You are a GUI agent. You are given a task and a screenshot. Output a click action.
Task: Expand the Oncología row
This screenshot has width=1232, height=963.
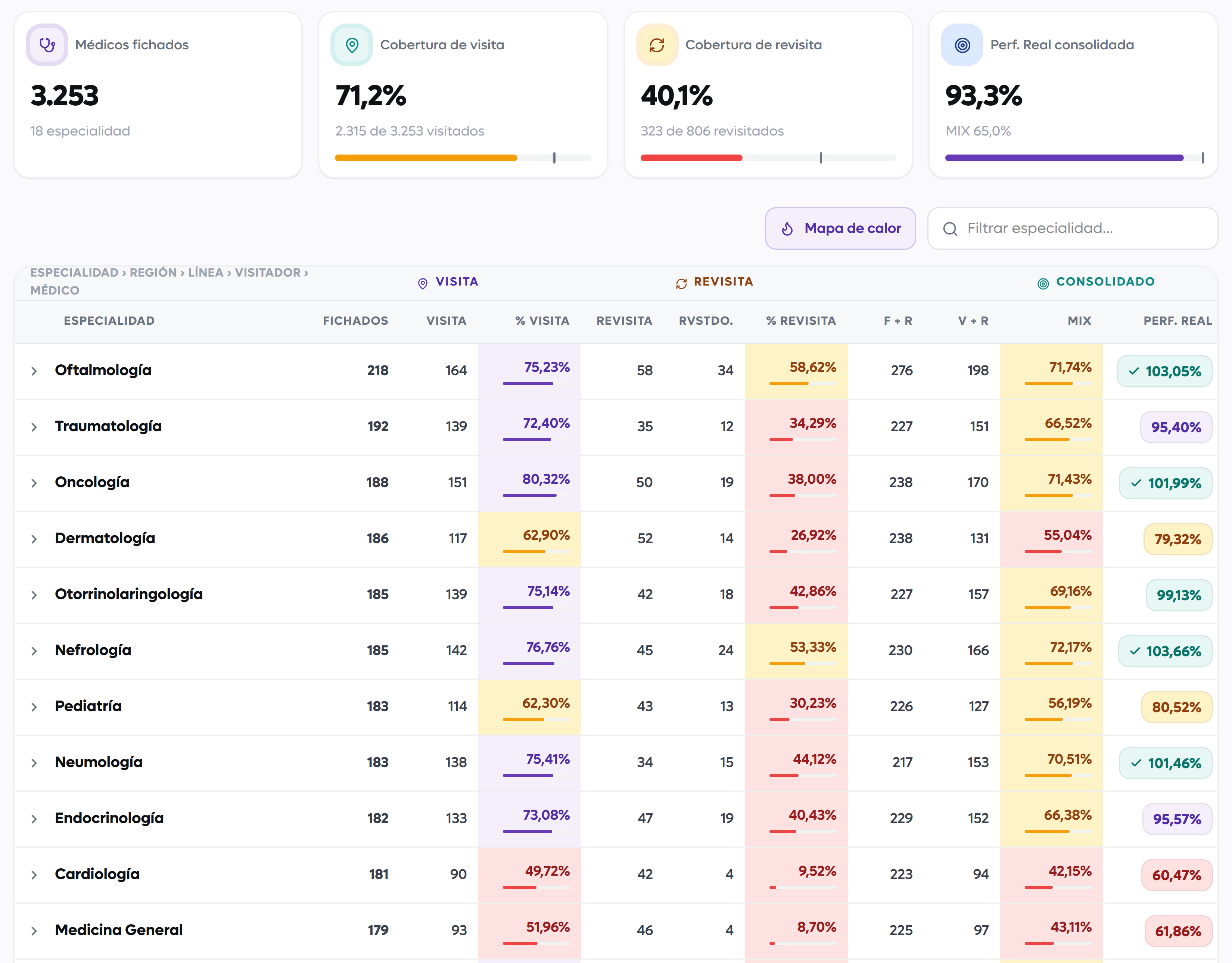pos(34,483)
